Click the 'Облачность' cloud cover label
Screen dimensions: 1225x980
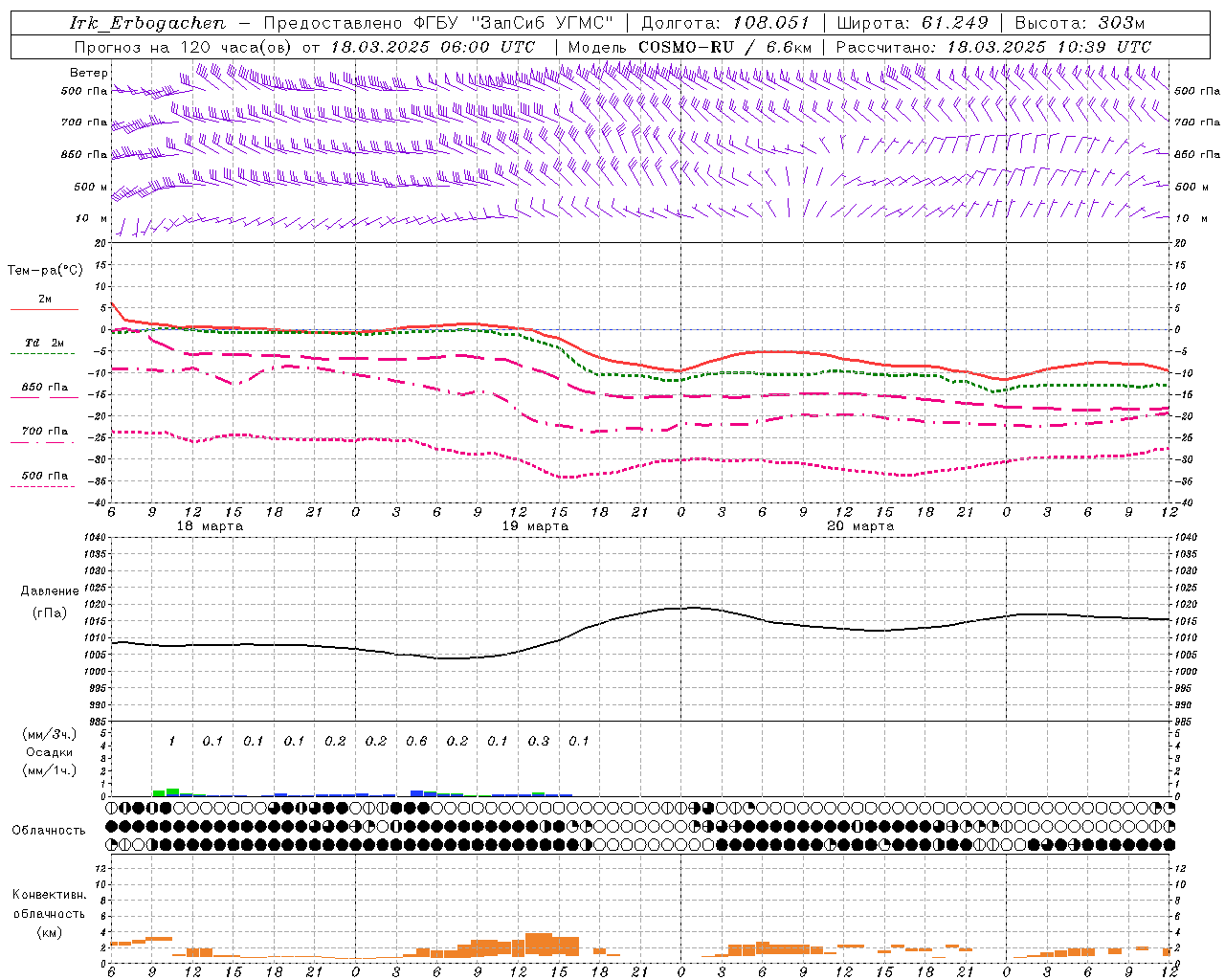pos(49,831)
